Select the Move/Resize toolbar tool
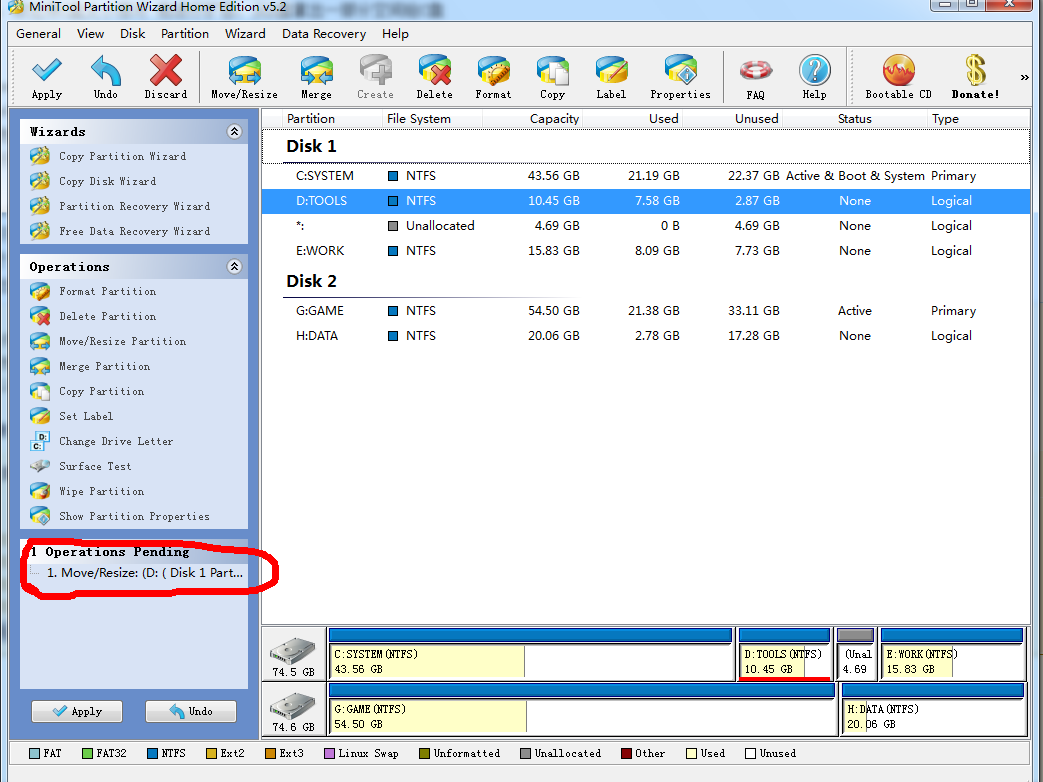Image resolution: width=1043 pixels, height=782 pixels. point(244,76)
